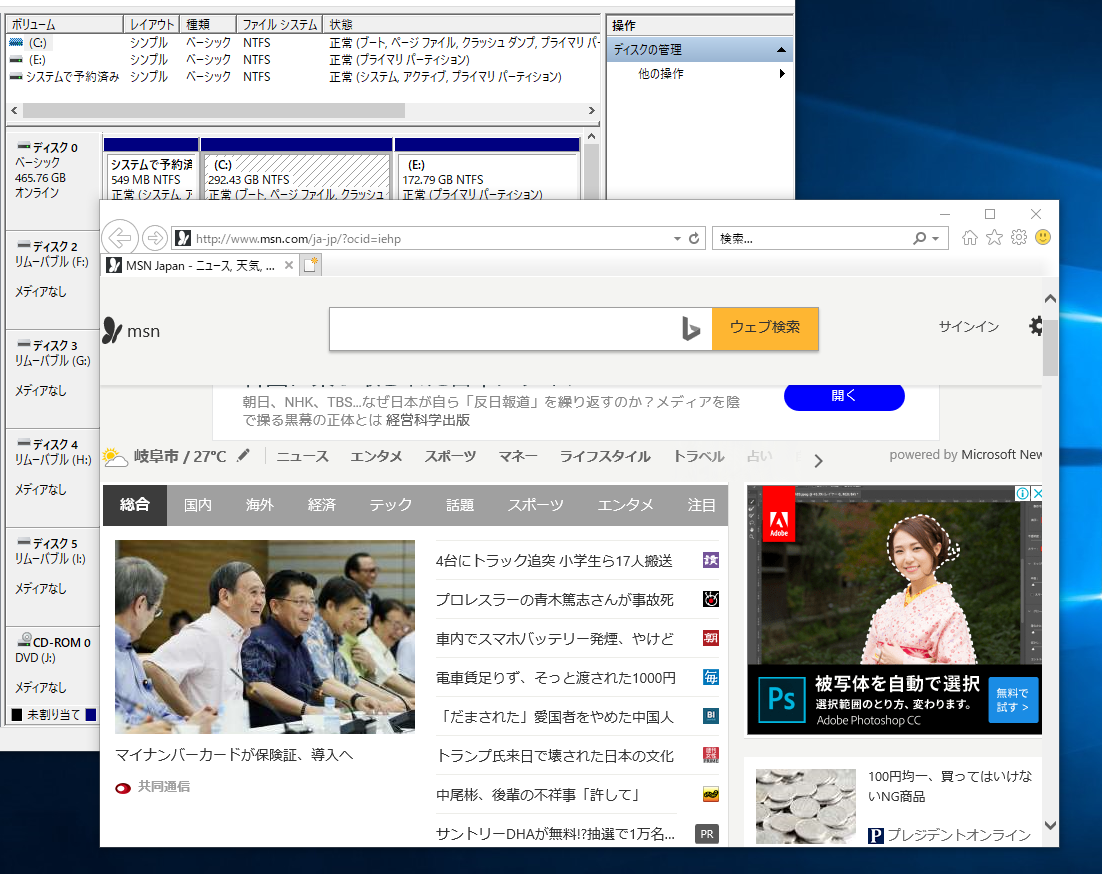Click the Bing logo in the search box
Viewport: 1102px width, 874px height.
691,328
